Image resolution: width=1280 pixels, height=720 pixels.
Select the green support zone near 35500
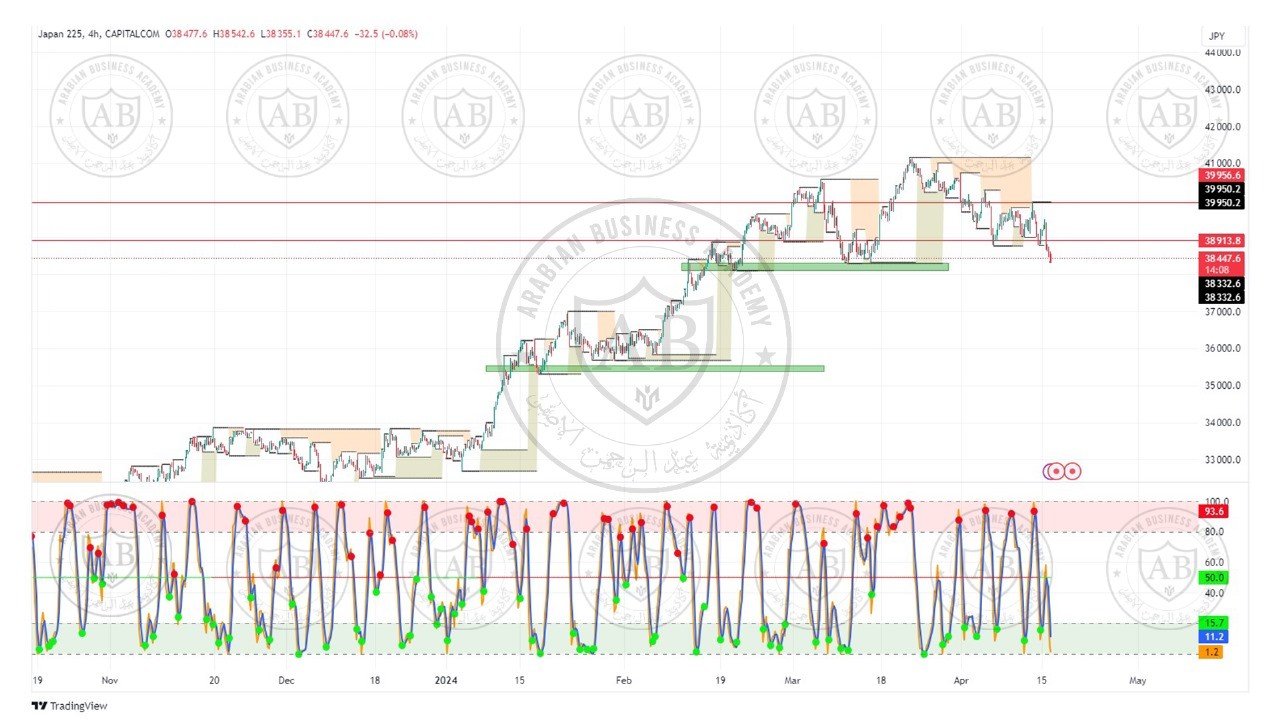pos(655,368)
